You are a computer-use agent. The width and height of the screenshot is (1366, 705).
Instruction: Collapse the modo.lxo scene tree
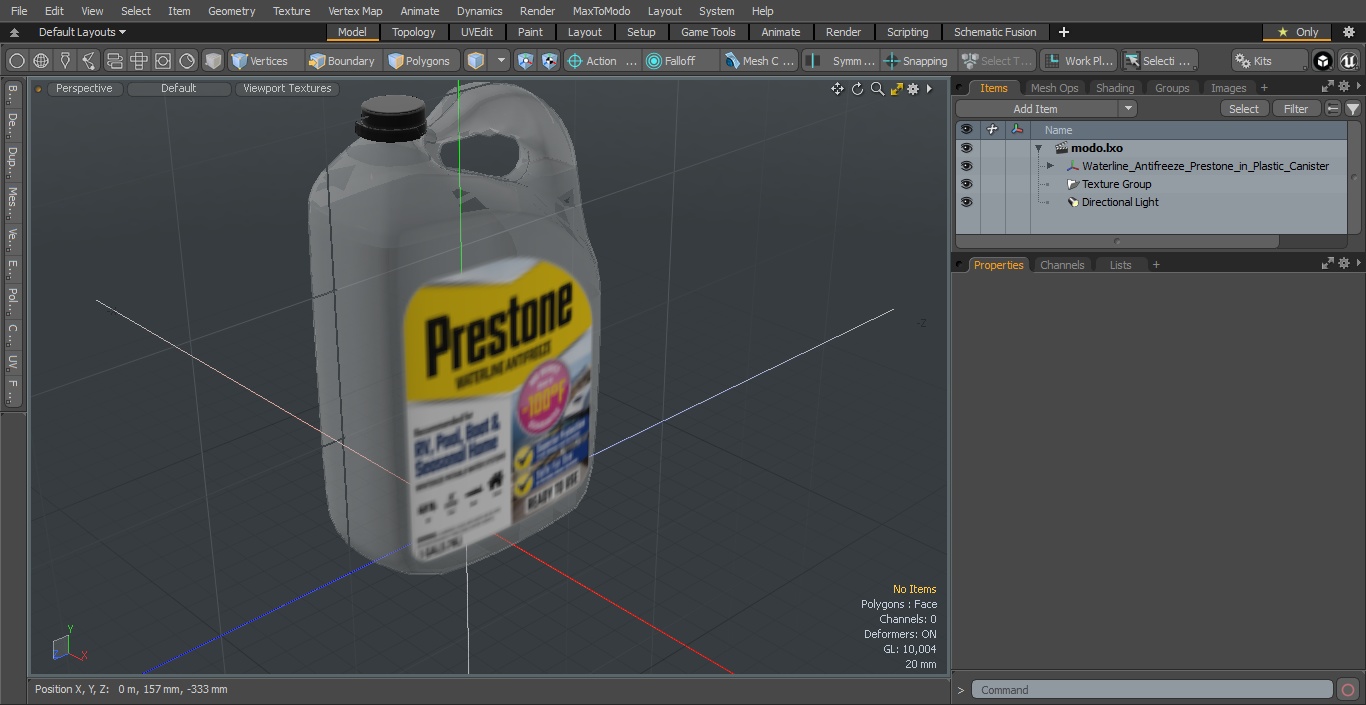pos(1038,148)
